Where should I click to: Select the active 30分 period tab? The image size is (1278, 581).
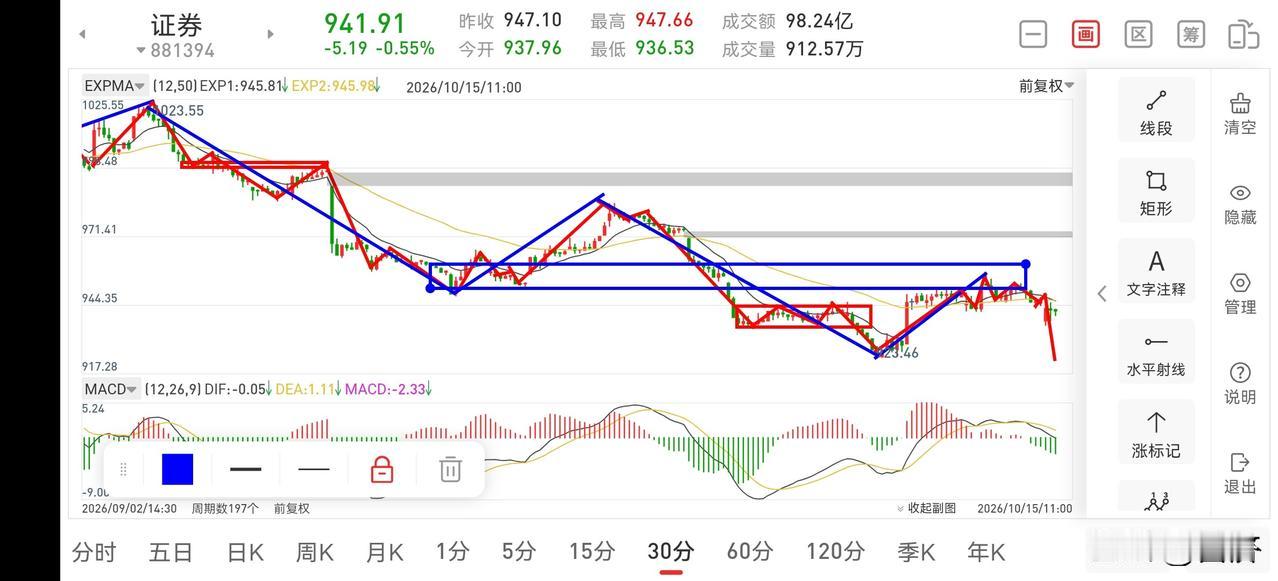(671, 551)
